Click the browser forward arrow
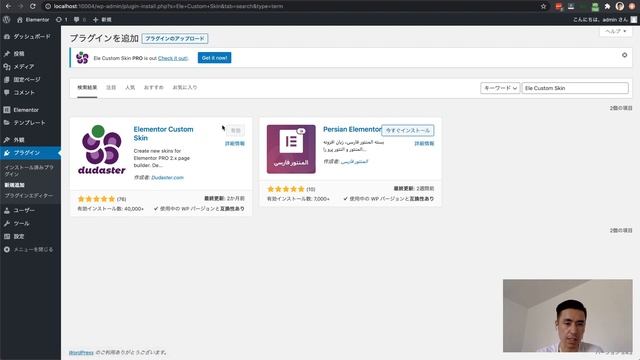The height and width of the screenshot is (360, 640). click(x=20, y=6)
